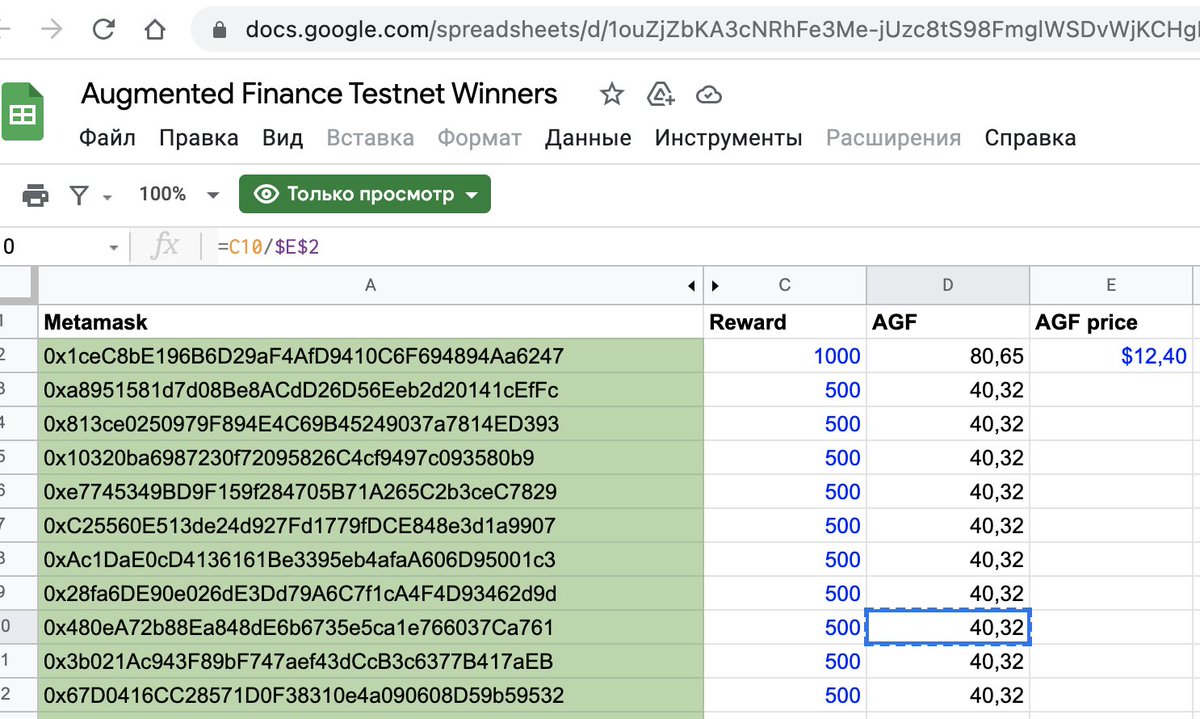
Task: Click the 500 reward in 0x3b021Ac9 row
Action: coord(785,662)
